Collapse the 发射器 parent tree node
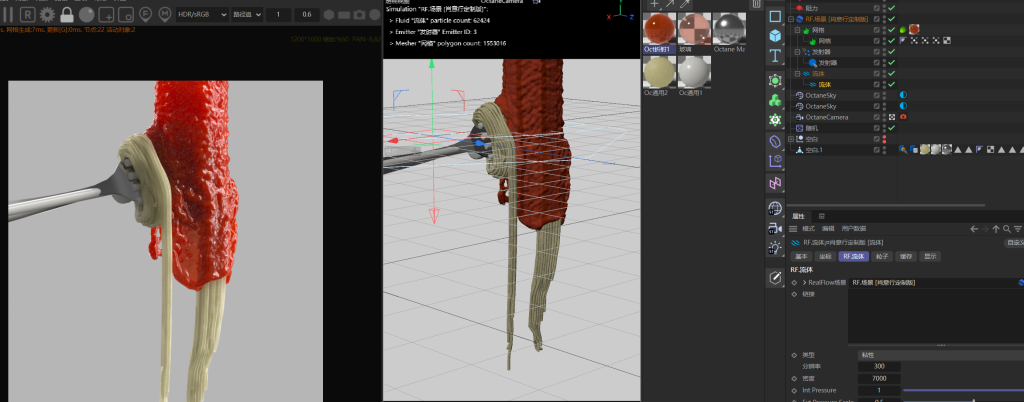This screenshot has width=1024, height=402. tap(797, 52)
